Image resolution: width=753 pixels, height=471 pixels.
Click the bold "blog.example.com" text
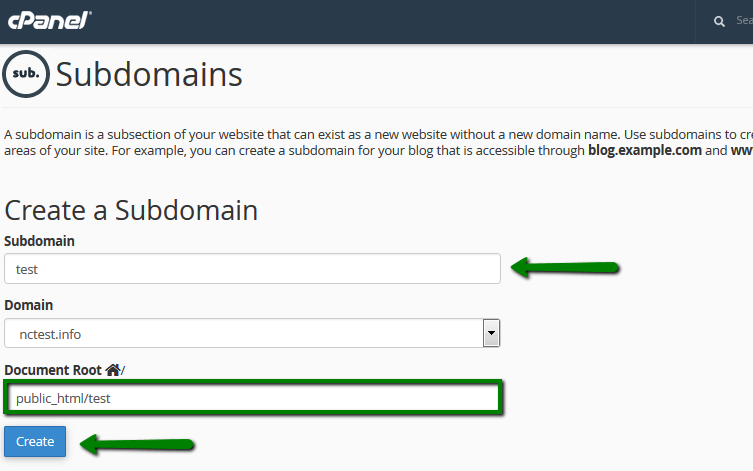[645, 151]
